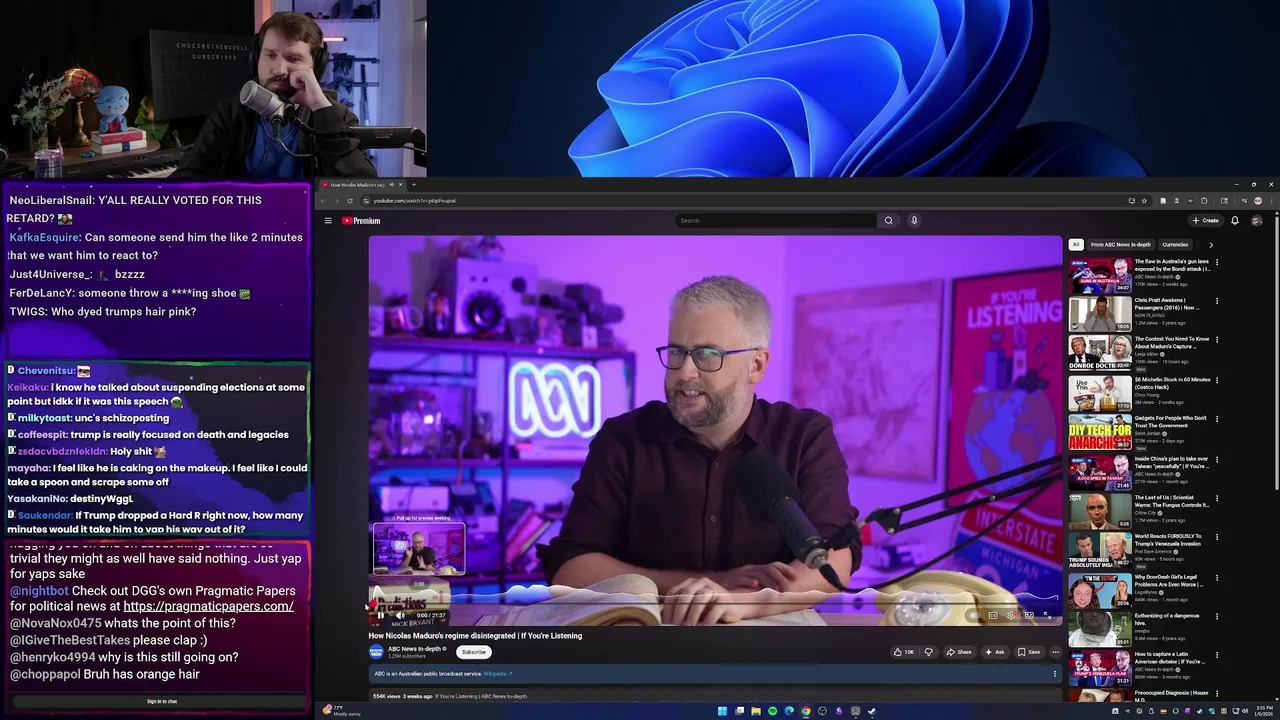Viewport: 1280px width, 720px height.
Task: Click the video title How Nicolas Maduro's regime
Action: (x=475, y=636)
